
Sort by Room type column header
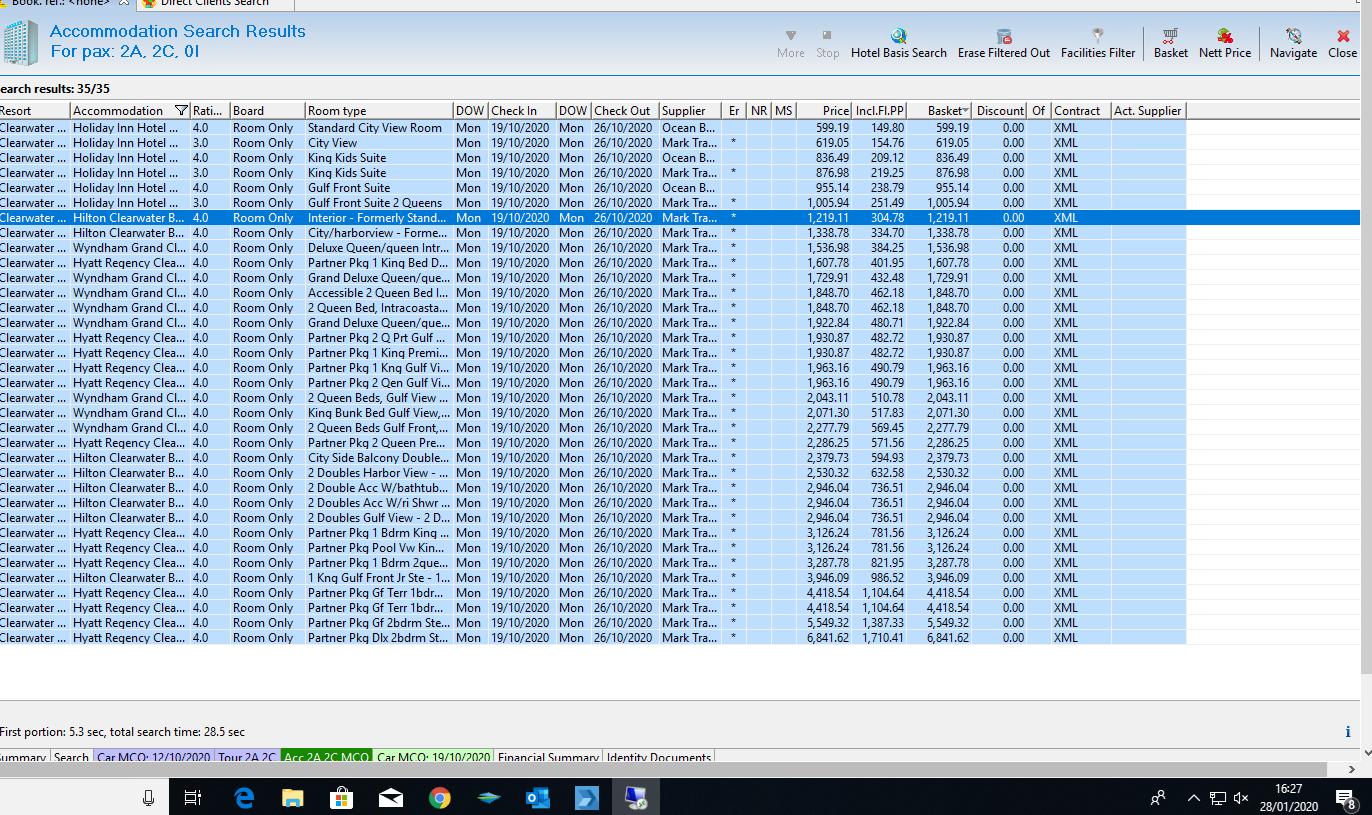pyautogui.click(x=378, y=111)
